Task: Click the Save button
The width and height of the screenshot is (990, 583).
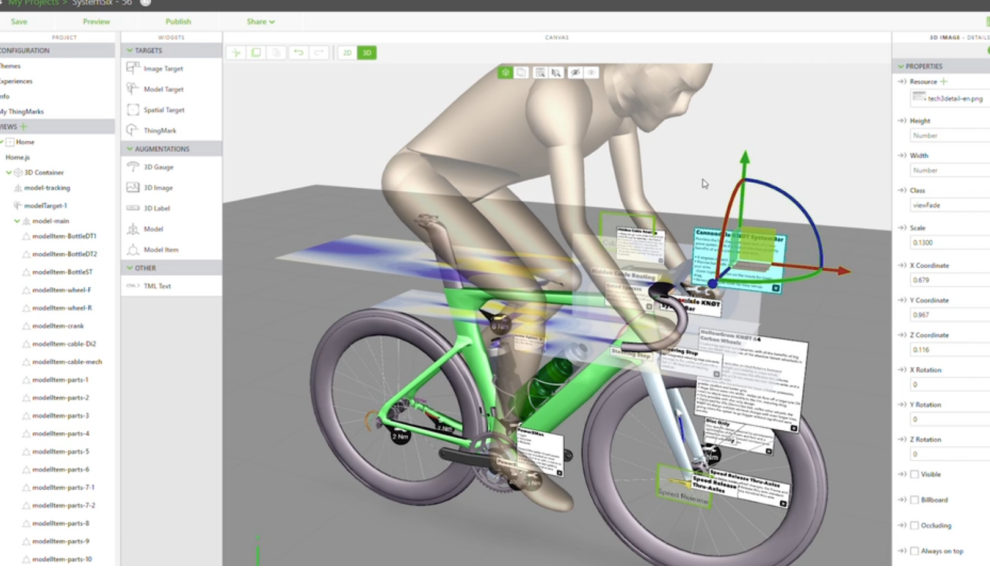Action: point(19,21)
